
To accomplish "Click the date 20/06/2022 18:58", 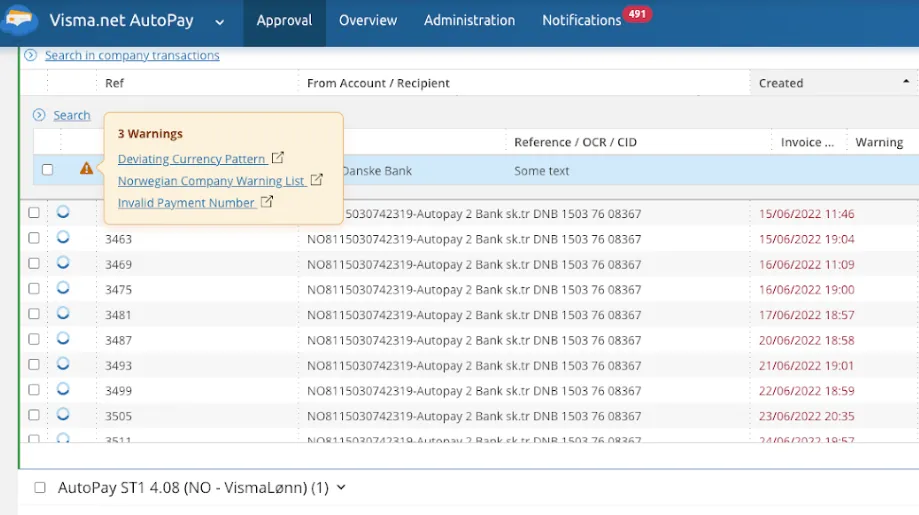I will (x=806, y=340).
